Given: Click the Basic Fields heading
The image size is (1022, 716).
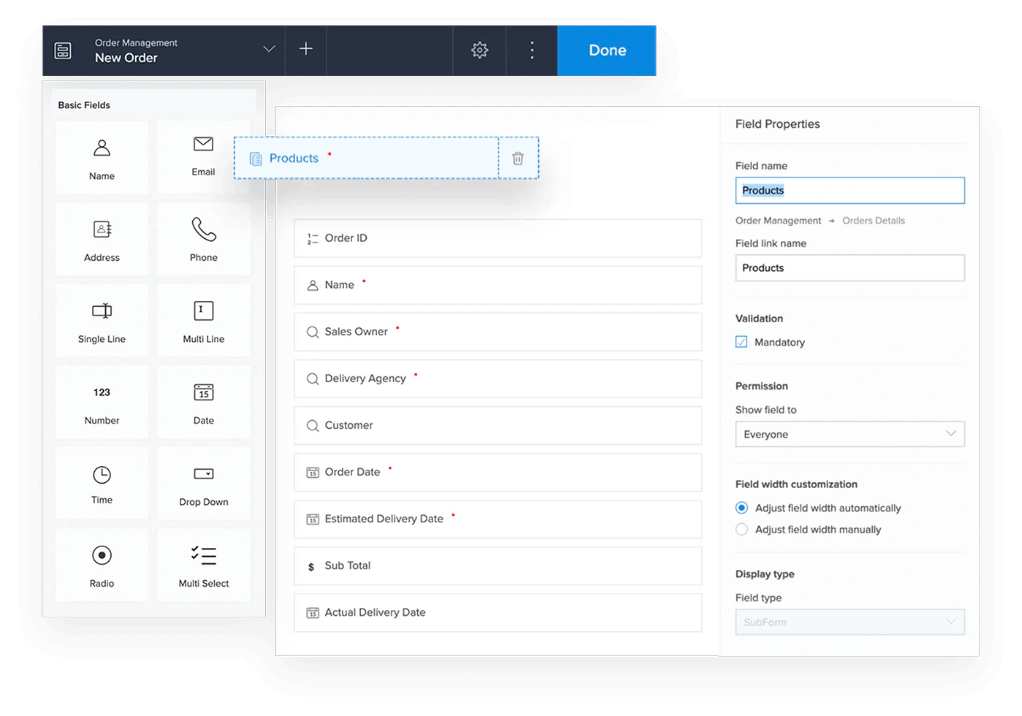Looking at the screenshot, I should coord(84,105).
